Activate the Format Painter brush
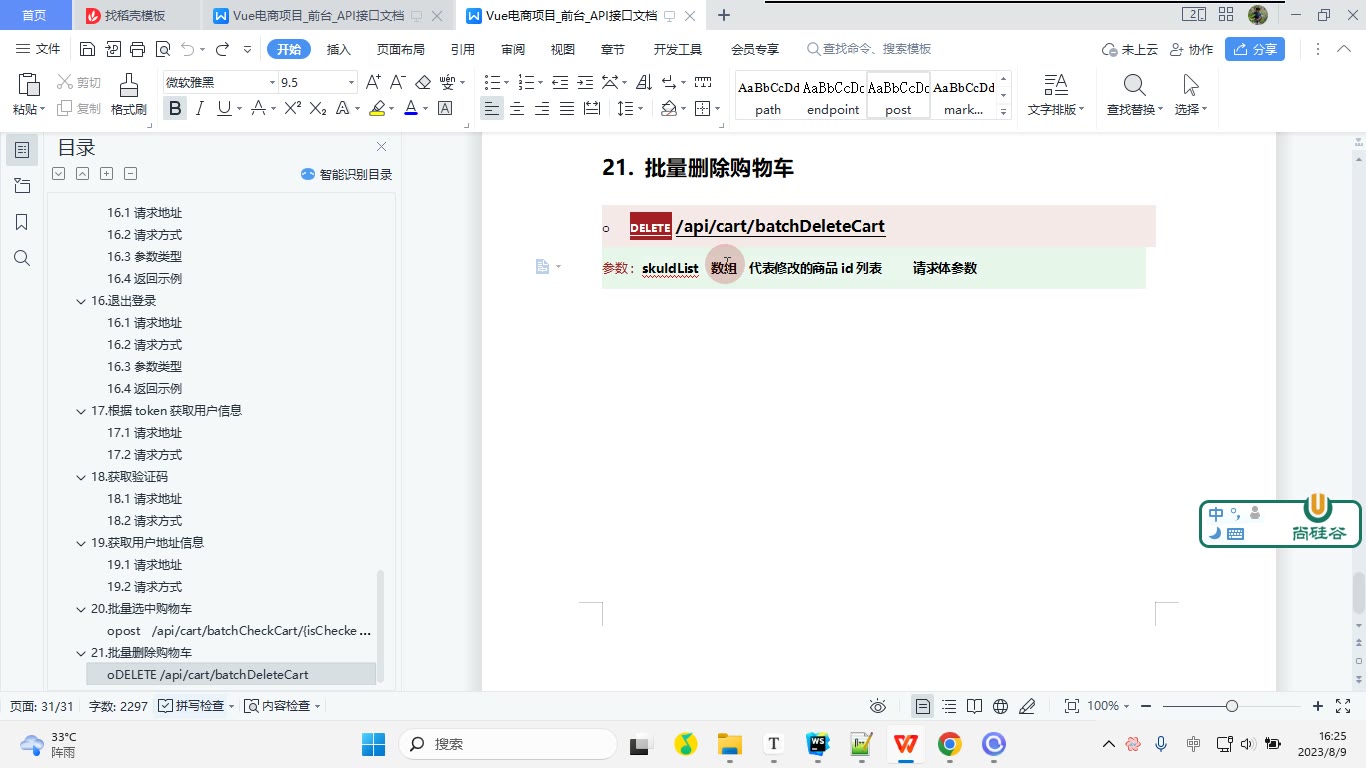This screenshot has width=1366, height=768. coord(128,85)
